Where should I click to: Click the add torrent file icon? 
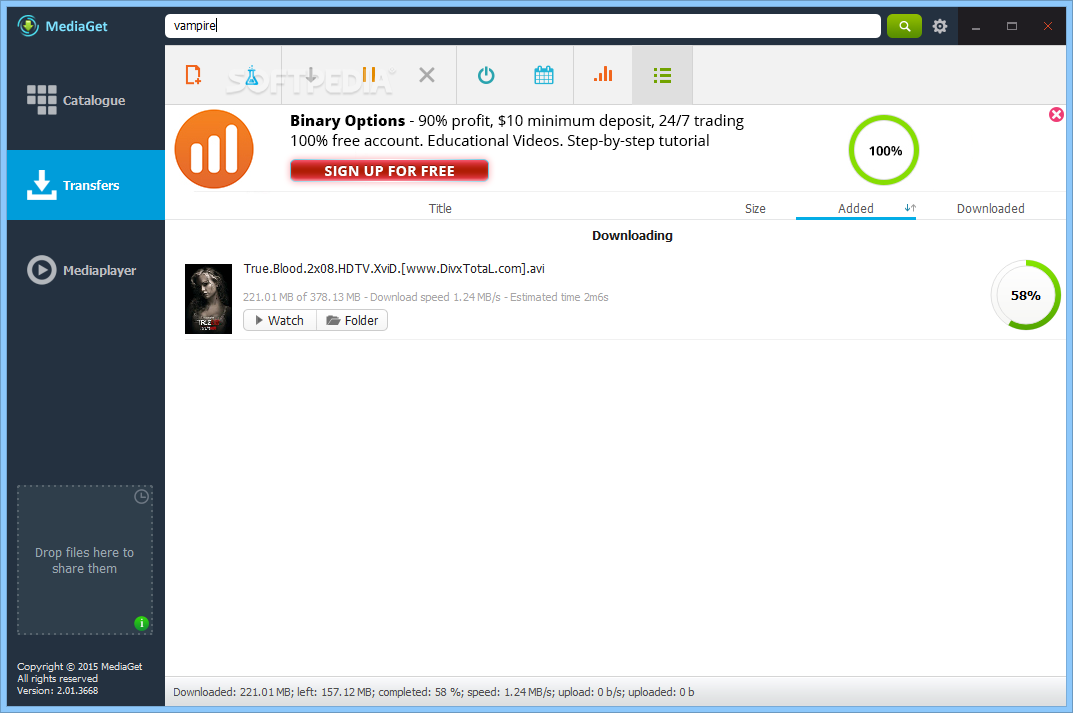194,75
